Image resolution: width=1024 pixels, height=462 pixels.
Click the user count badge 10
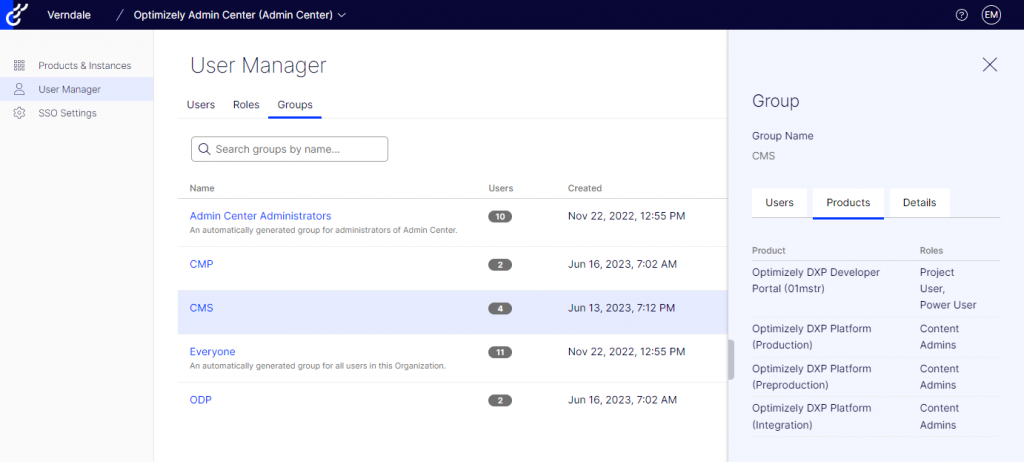tap(500, 216)
